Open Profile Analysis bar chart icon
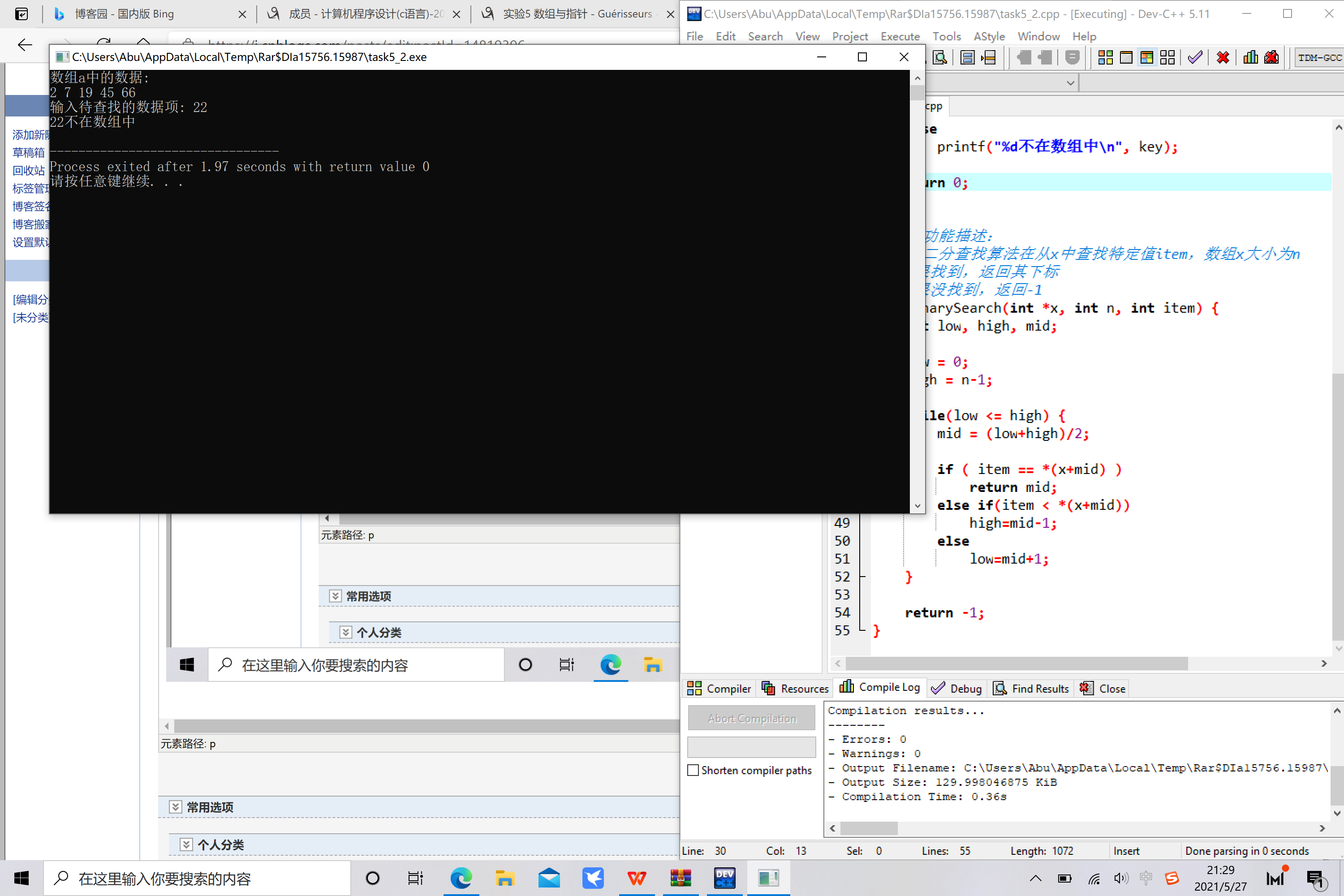1344x896 pixels. 1250,57
